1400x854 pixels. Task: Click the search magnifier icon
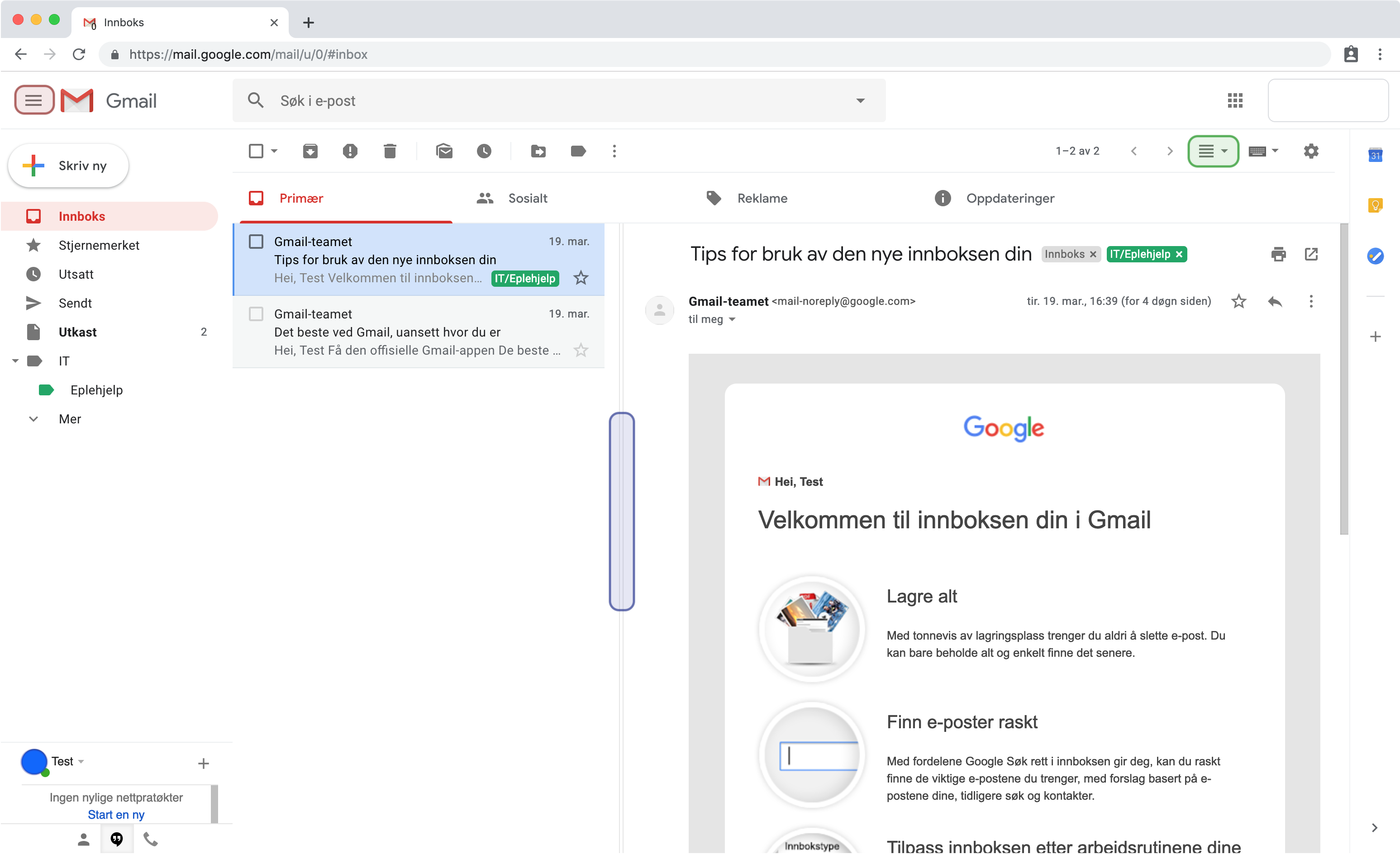(256, 100)
